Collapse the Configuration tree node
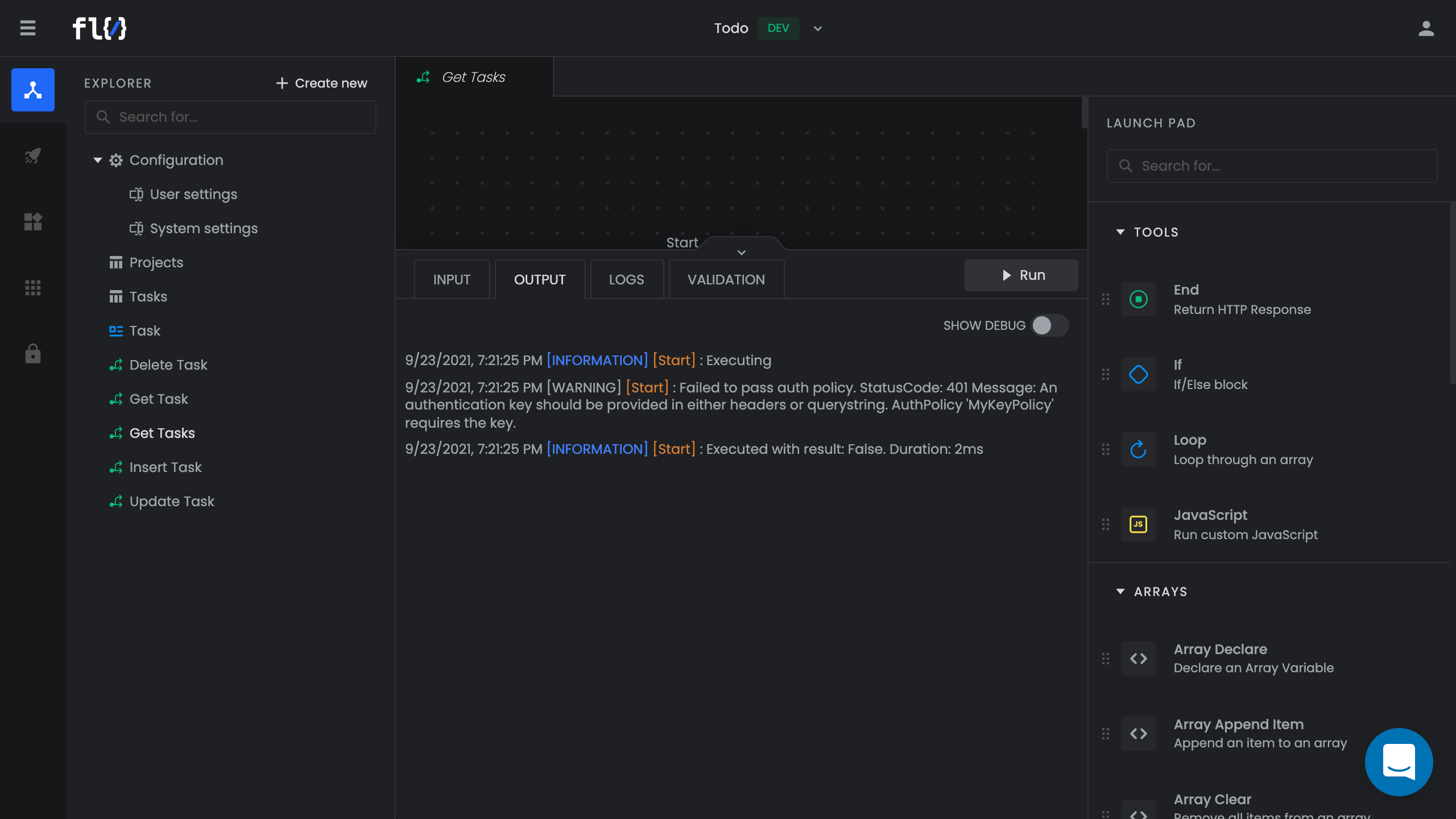 pyautogui.click(x=98, y=160)
